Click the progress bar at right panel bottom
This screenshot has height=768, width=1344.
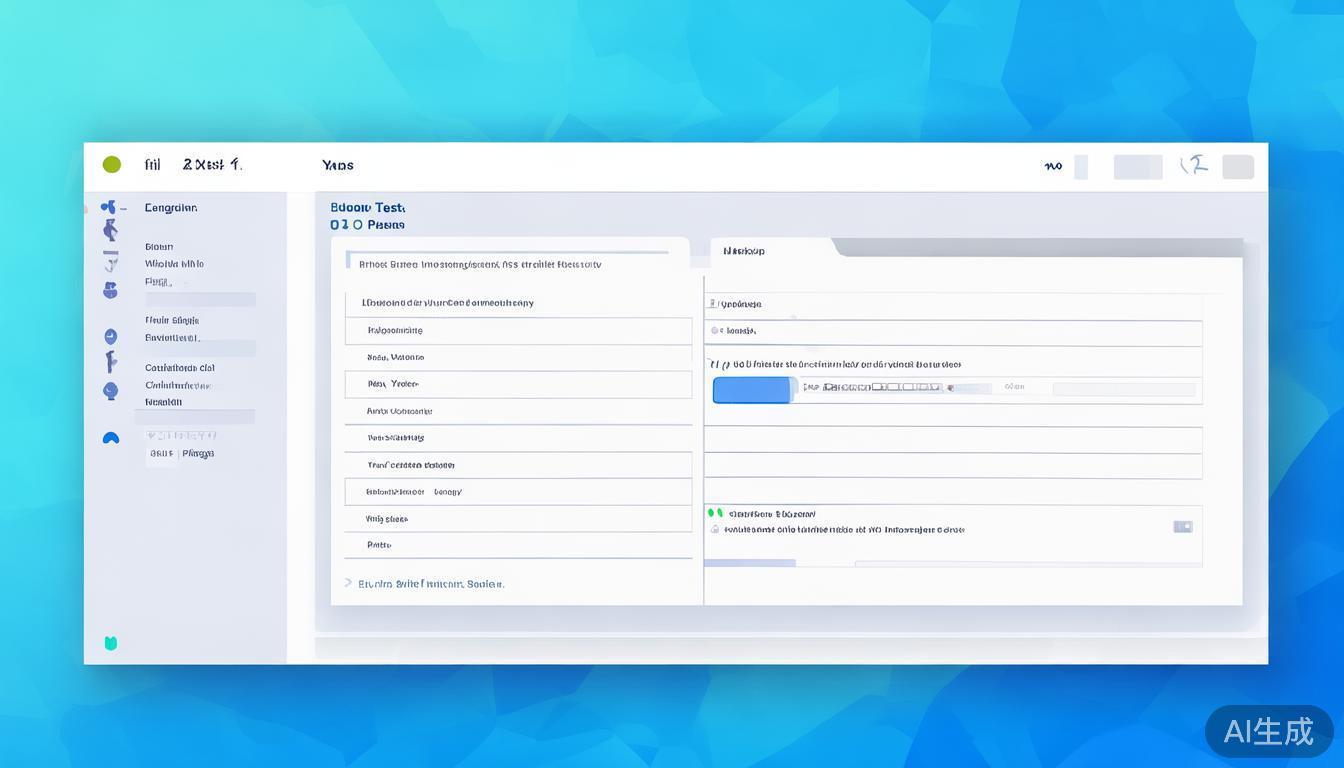point(750,563)
